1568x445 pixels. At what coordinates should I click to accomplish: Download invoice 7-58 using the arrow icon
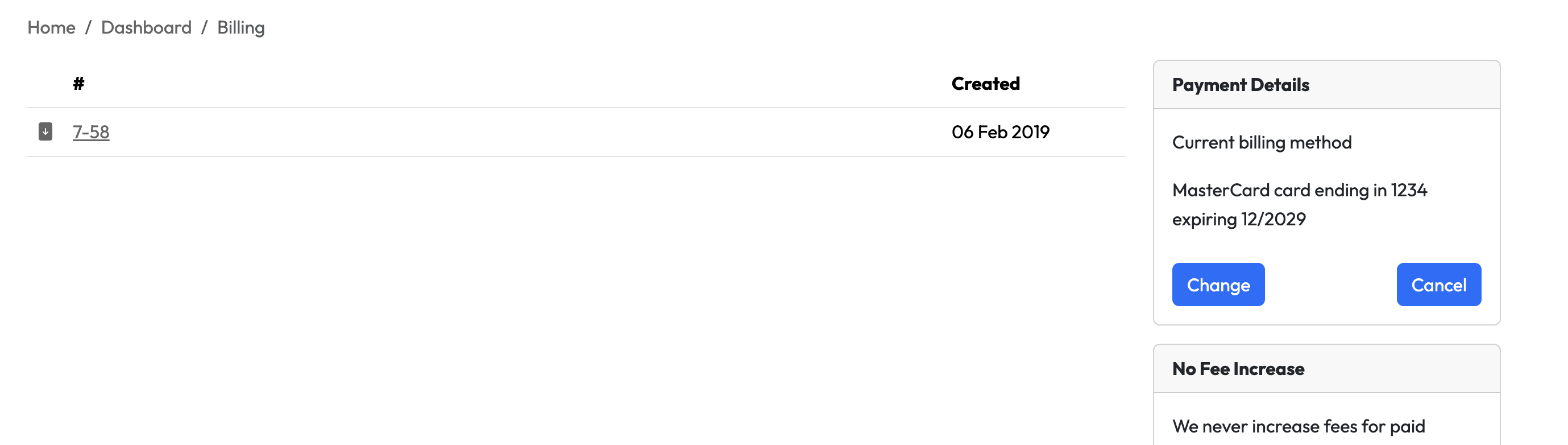click(x=45, y=131)
